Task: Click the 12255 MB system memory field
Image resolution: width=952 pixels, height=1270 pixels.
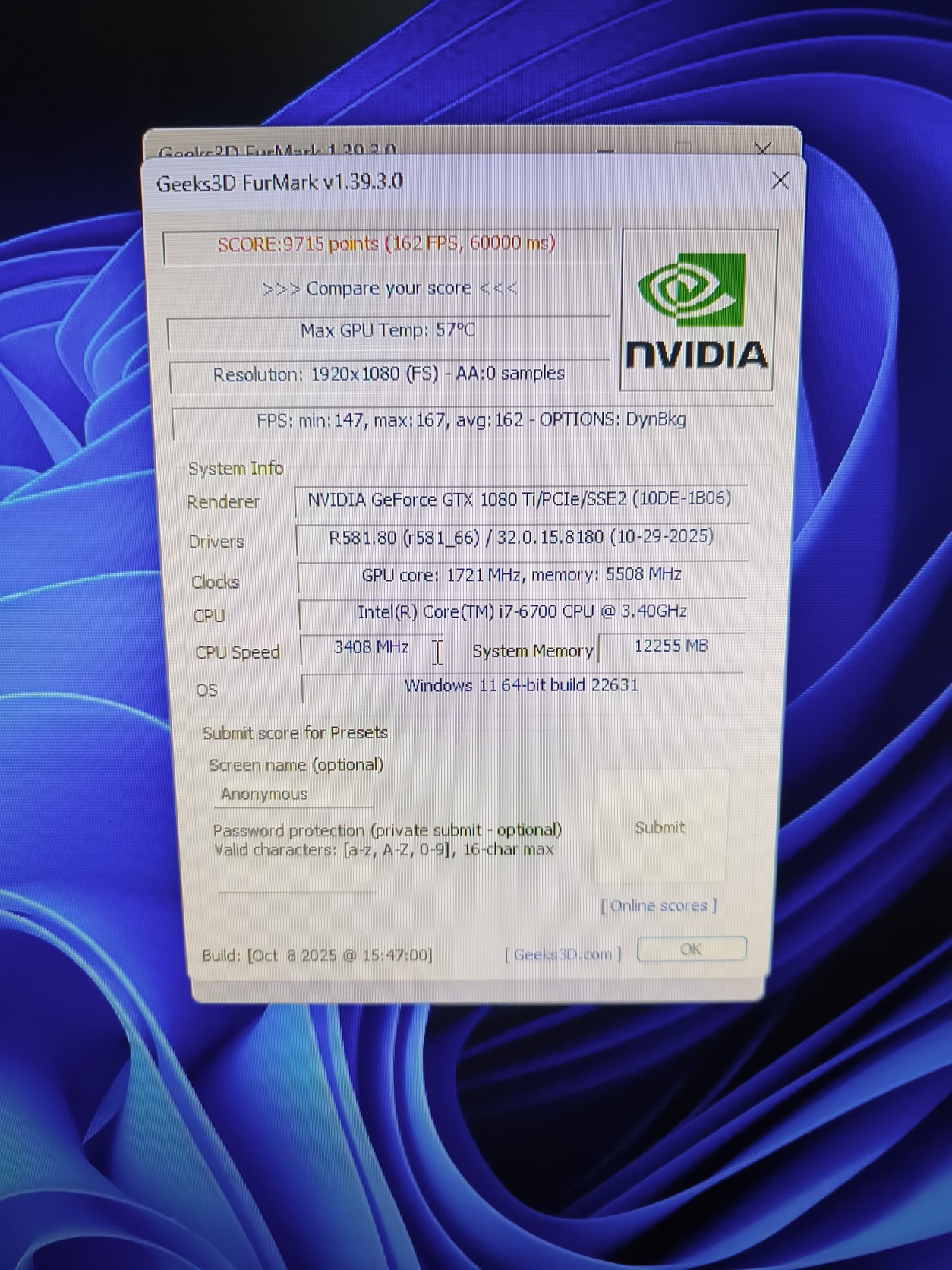Action: pos(671,646)
